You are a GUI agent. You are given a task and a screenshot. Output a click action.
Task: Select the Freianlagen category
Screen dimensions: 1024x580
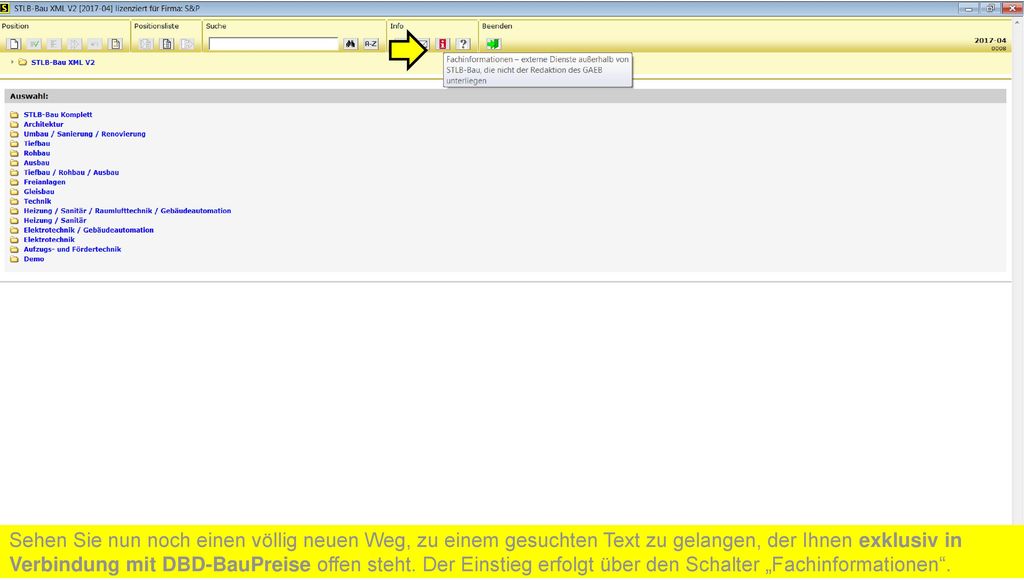click(44, 182)
